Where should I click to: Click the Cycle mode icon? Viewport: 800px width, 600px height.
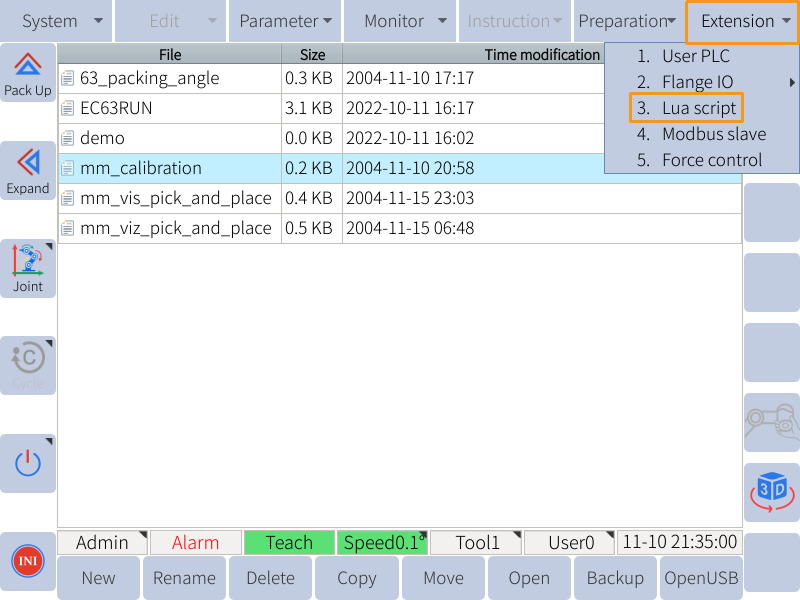tap(28, 366)
